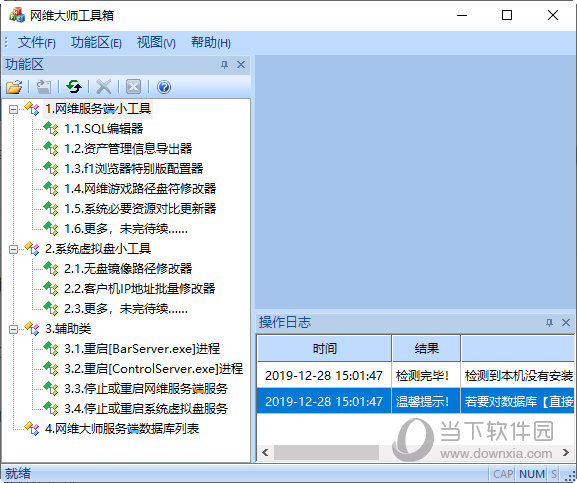Click folder icon beside 2.系统虚拟盘小工具

click(x=32, y=248)
